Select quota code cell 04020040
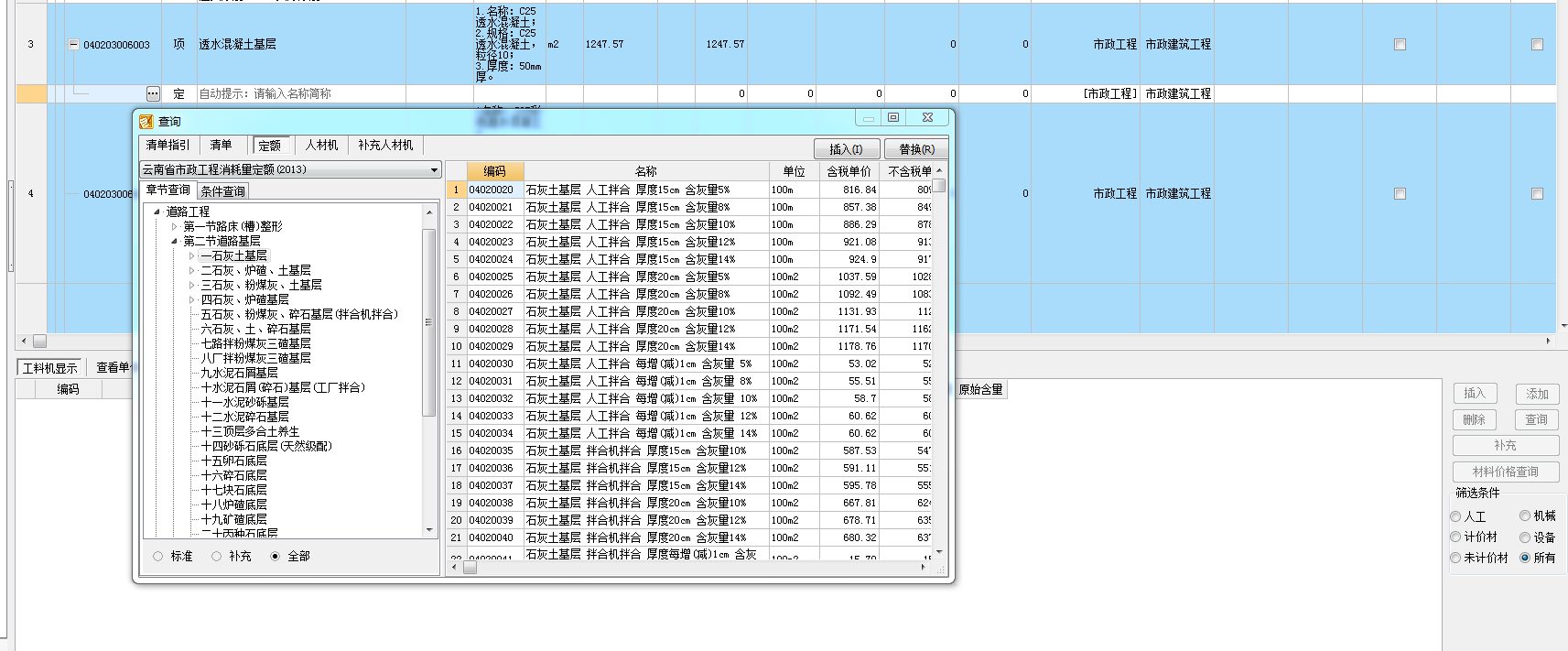The width and height of the screenshot is (1568, 651). (x=495, y=537)
